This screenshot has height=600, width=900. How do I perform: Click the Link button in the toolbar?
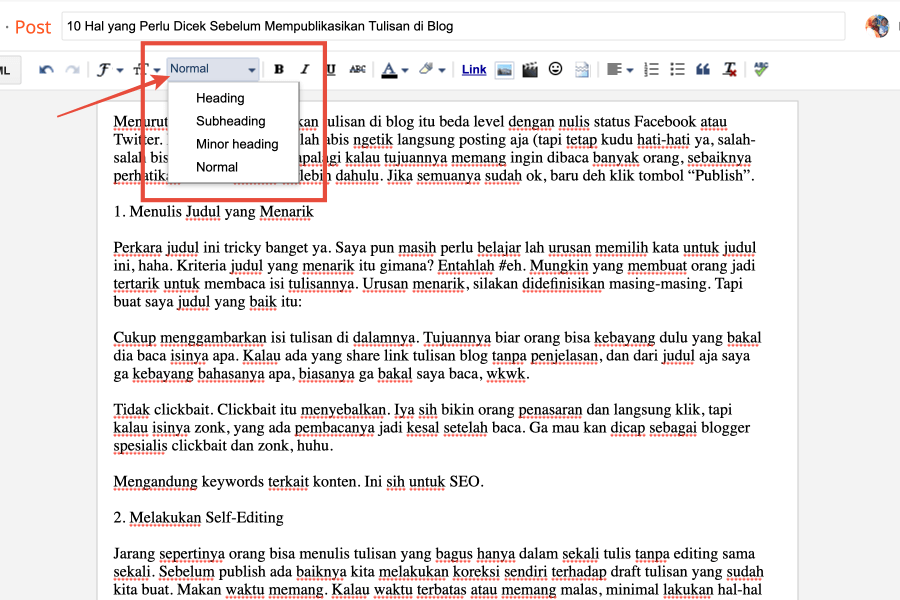tap(474, 69)
